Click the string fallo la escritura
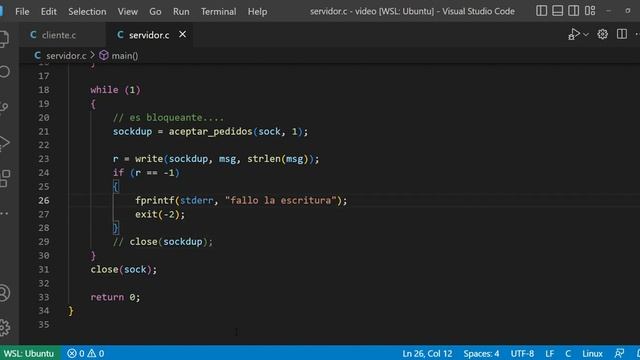This screenshot has height=360, width=640. 281,200
